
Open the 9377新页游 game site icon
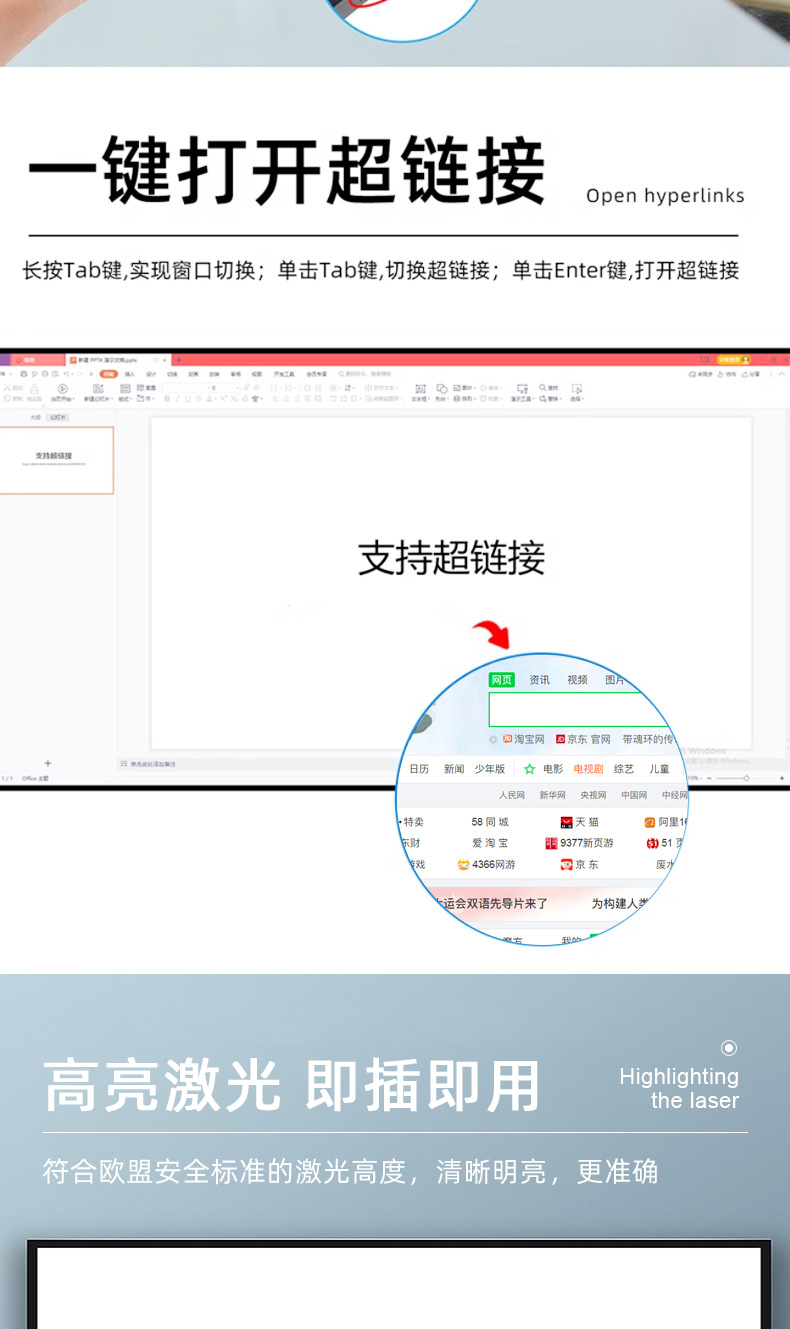551,843
